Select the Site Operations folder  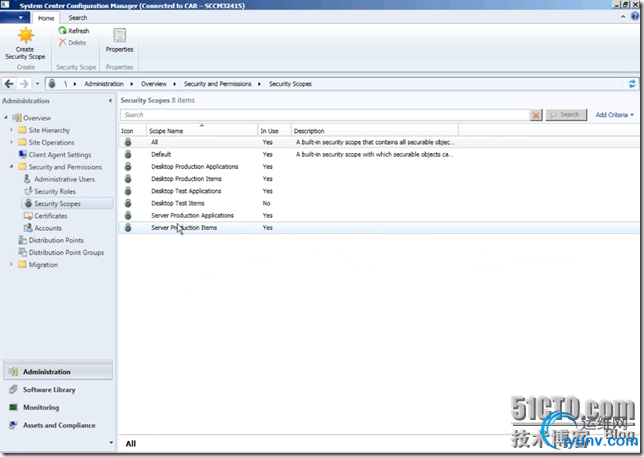coord(46,142)
